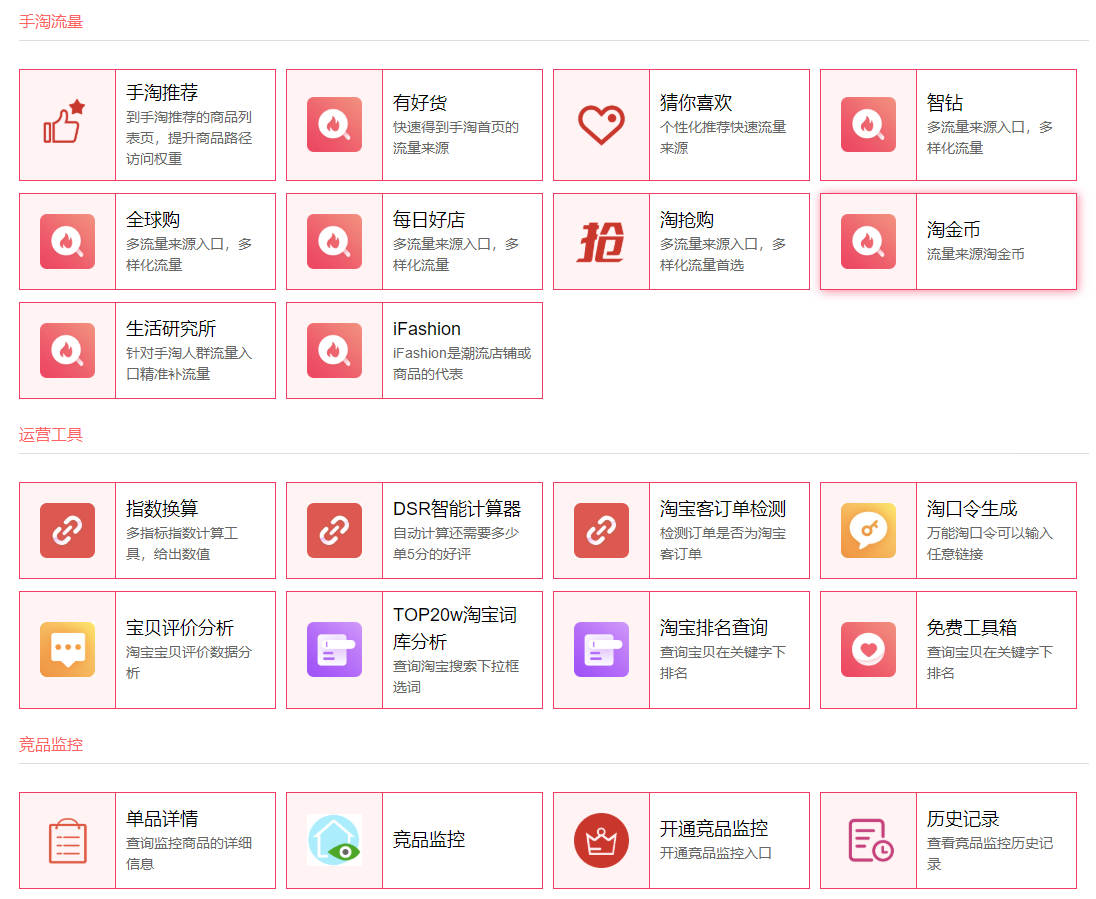Viewport: 1096px width, 899px height.
Task: Select the 淘抢购 title
Action: [687, 220]
